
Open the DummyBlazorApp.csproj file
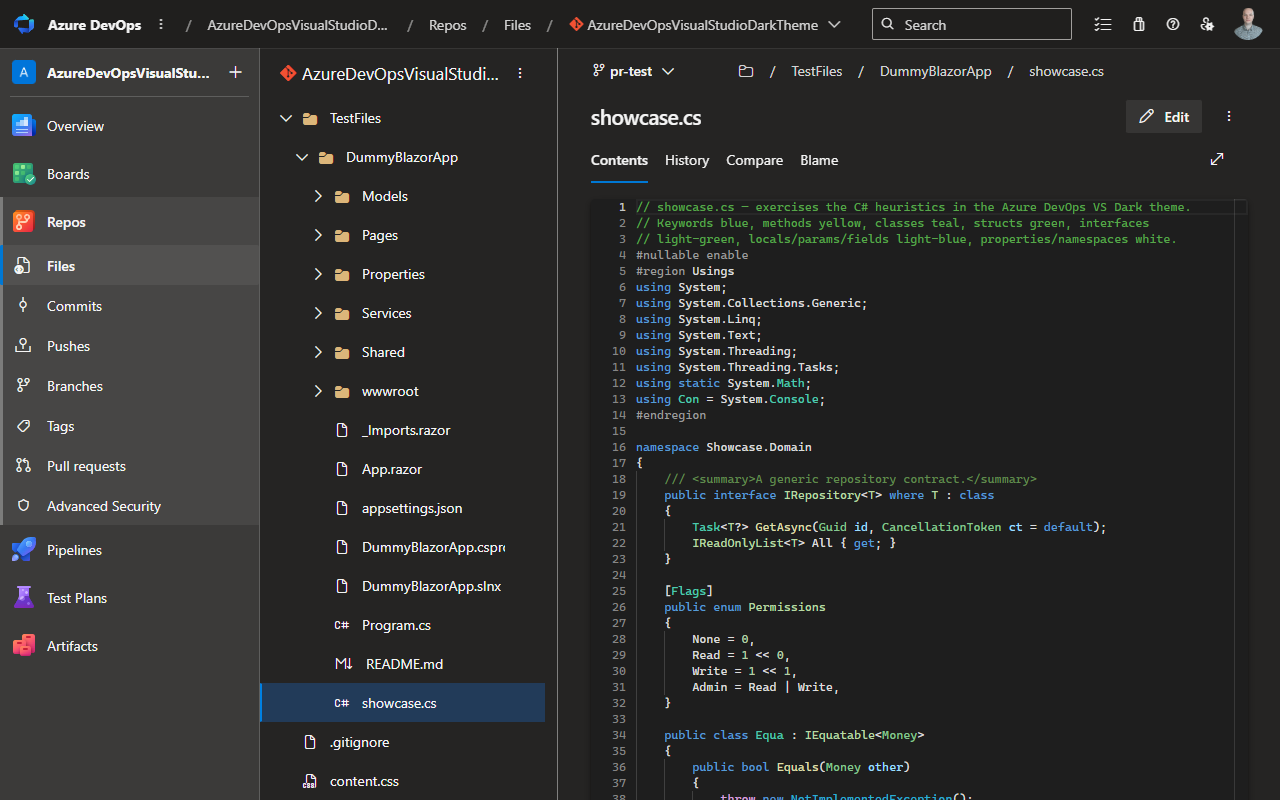pos(433,547)
